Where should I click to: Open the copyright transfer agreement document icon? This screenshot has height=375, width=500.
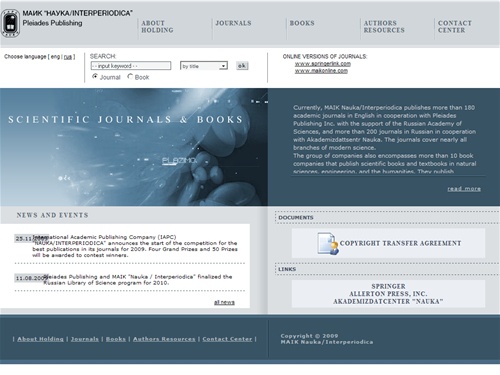point(328,243)
